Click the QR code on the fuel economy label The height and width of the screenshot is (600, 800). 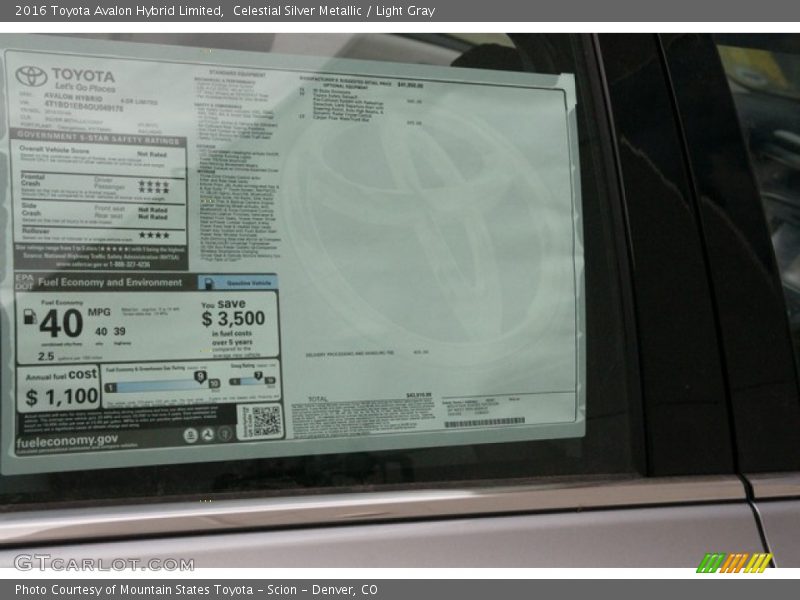coord(266,421)
